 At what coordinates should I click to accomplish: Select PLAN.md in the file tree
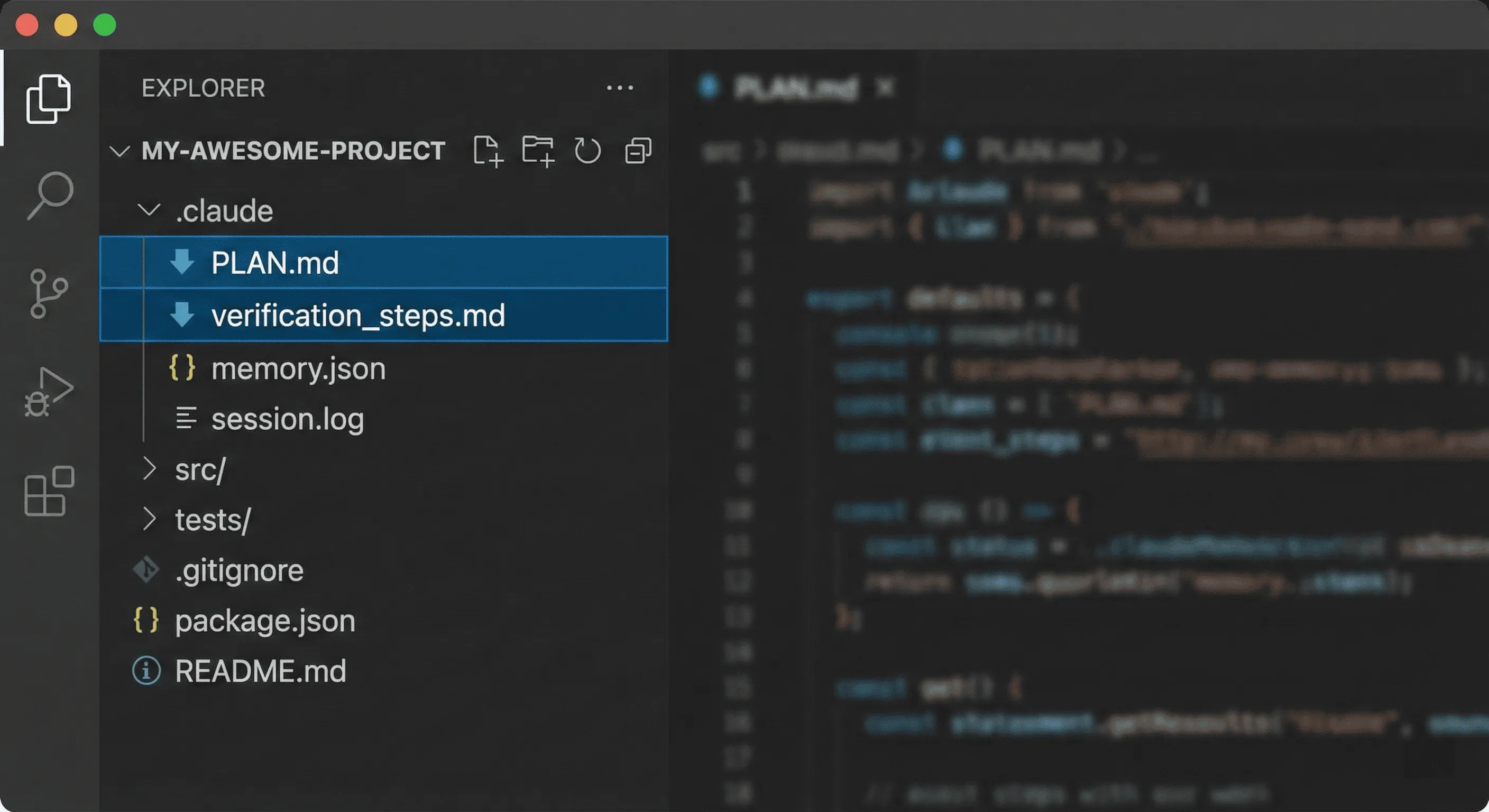384,262
